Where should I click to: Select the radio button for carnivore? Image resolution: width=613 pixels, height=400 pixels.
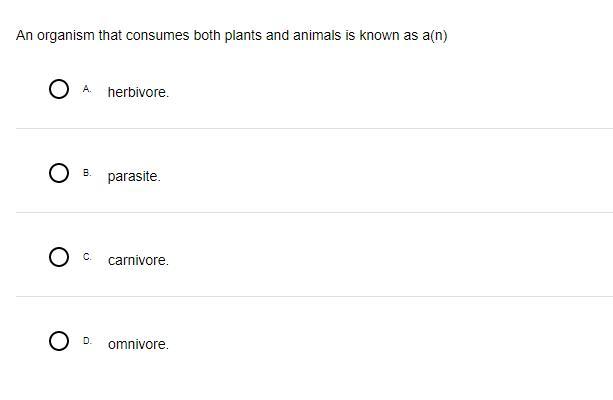[x=59, y=257]
